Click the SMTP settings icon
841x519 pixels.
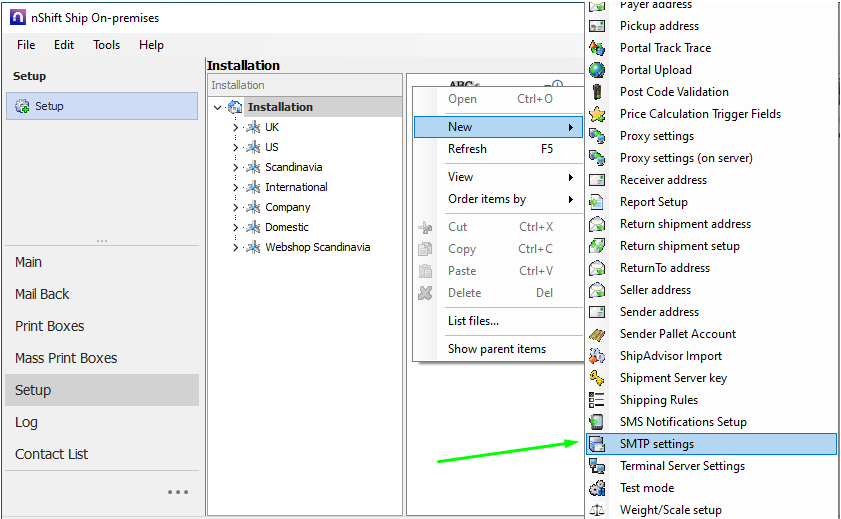click(597, 444)
